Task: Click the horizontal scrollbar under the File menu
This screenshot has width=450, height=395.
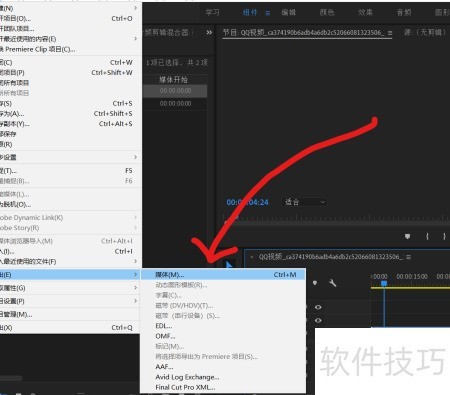Action: [x=11, y=378]
